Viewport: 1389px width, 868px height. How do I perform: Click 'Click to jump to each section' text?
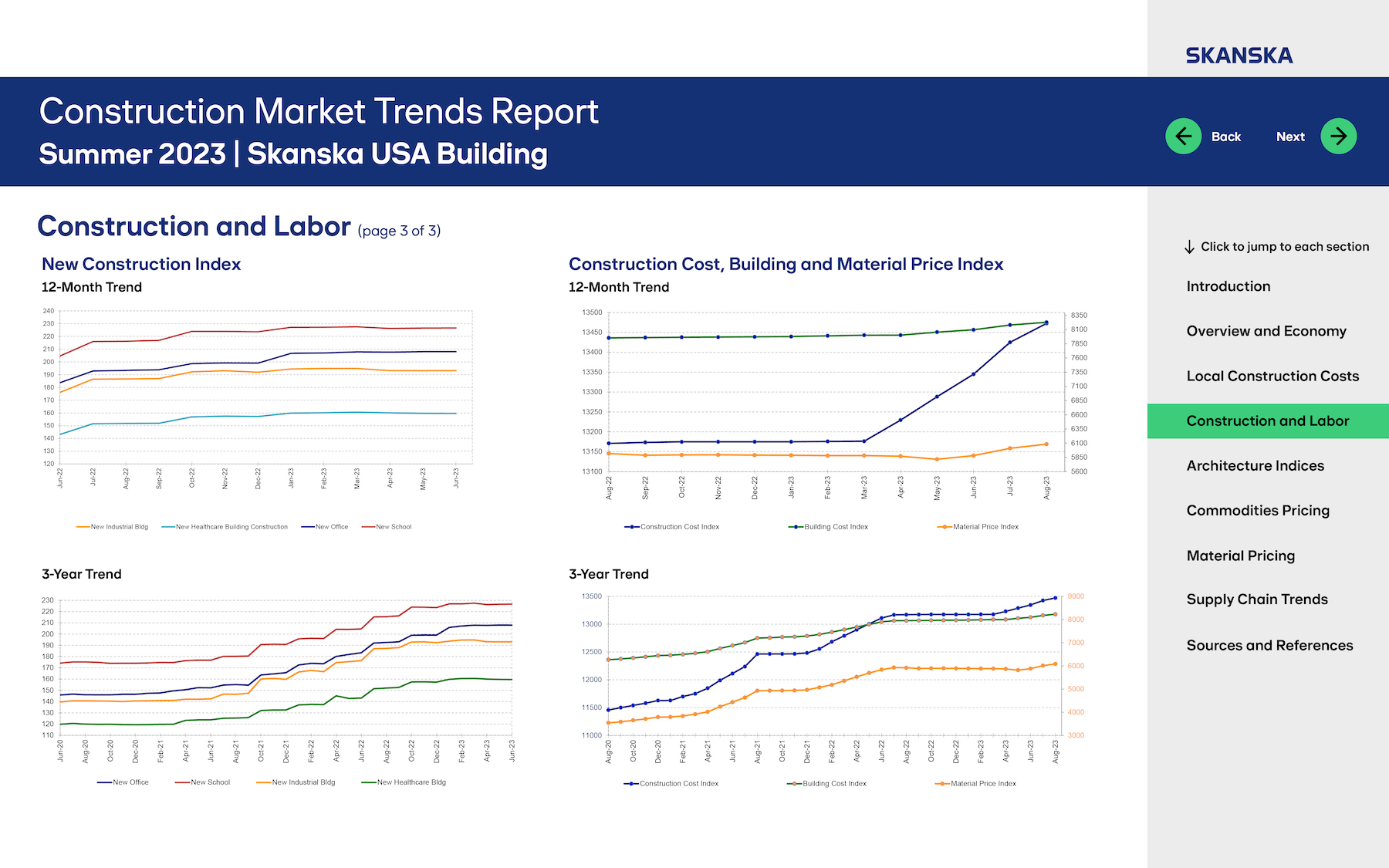[1285, 247]
